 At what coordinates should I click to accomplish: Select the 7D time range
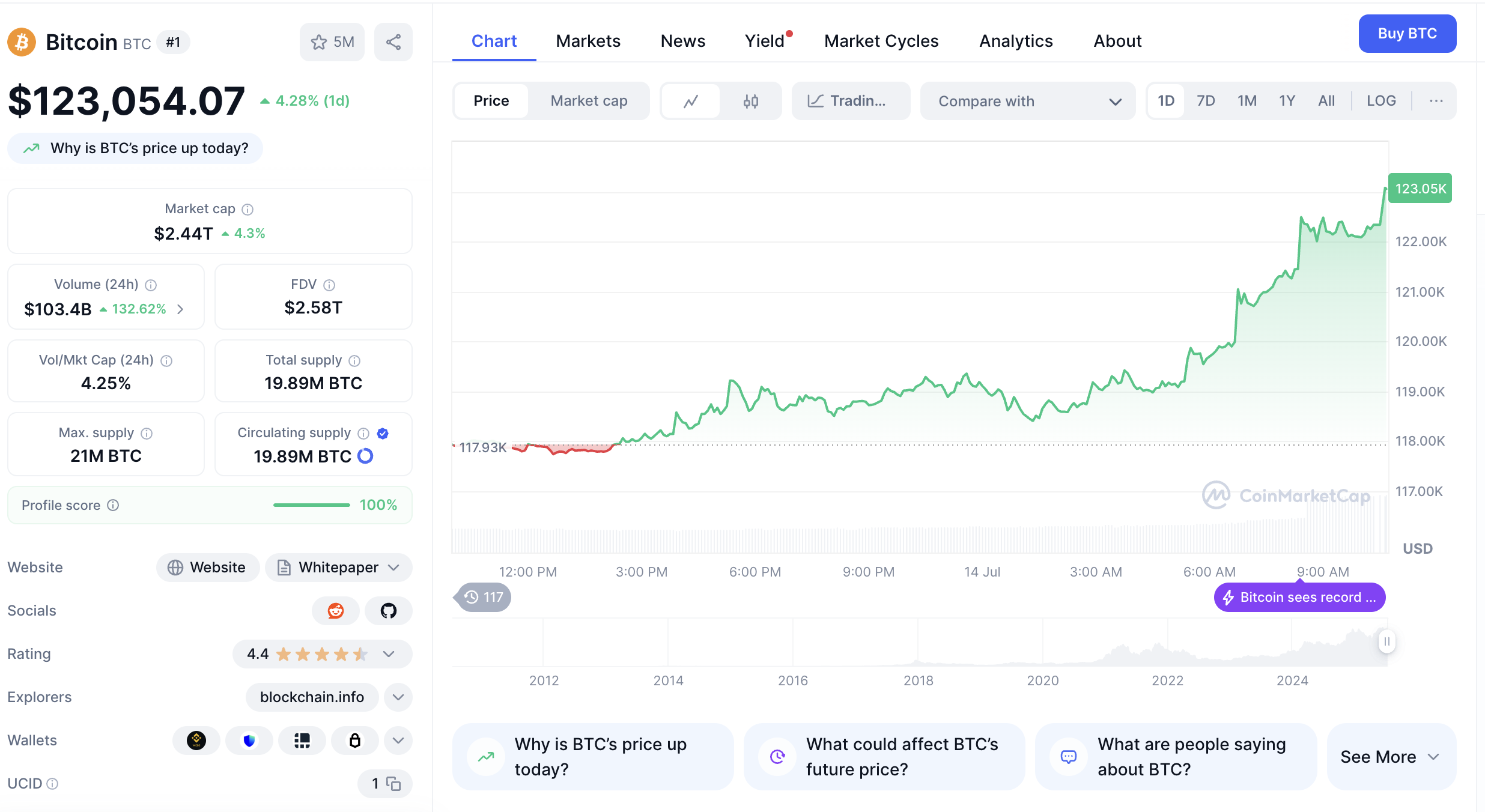pos(1206,101)
